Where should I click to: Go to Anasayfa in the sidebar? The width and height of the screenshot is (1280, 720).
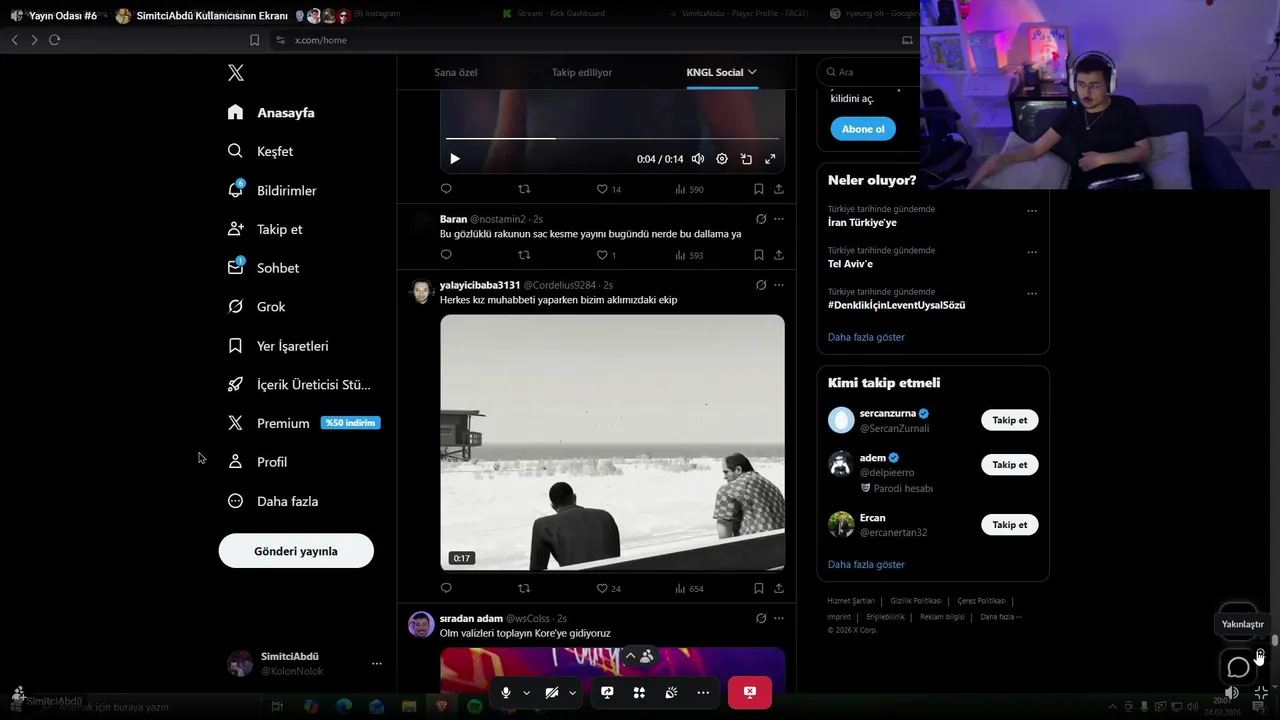pos(271,113)
